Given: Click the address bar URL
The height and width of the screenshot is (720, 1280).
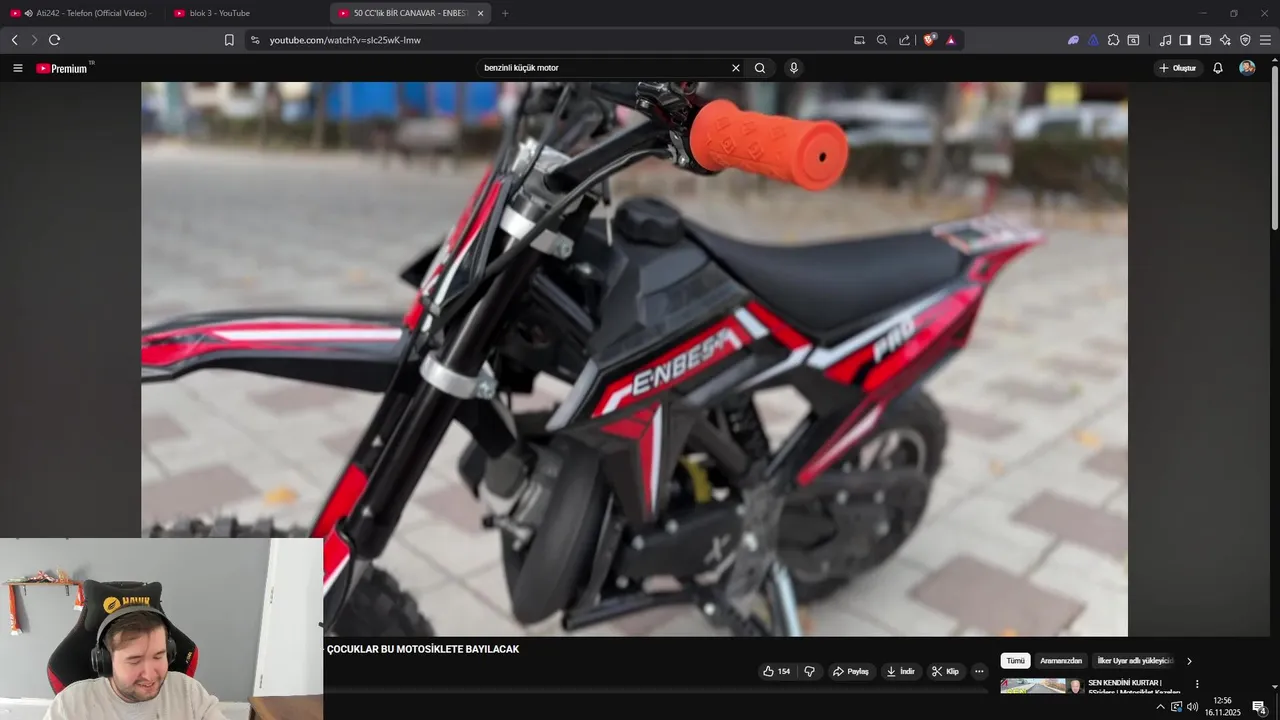Looking at the screenshot, I should point(345,40).
